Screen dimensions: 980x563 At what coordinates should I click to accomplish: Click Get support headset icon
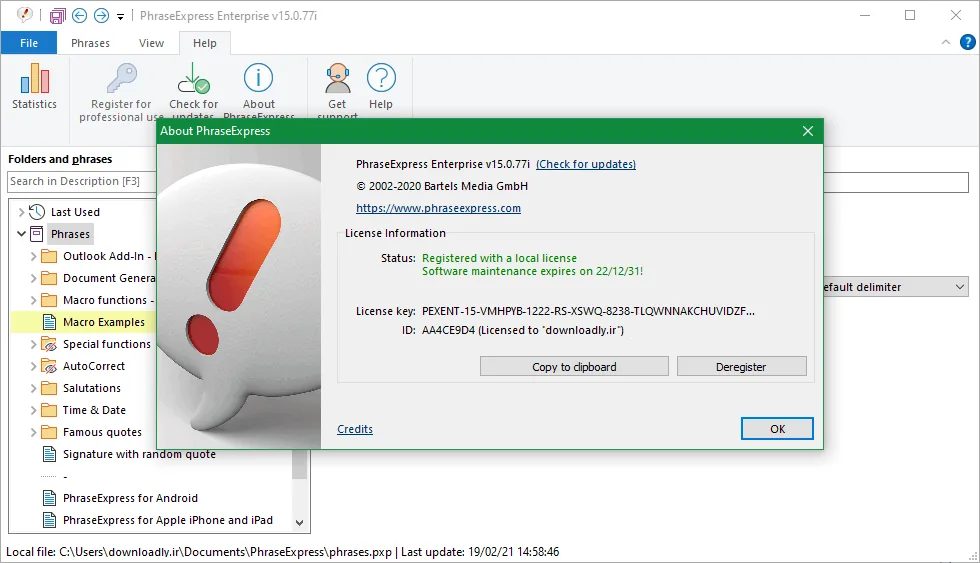(x=338, y=79)
